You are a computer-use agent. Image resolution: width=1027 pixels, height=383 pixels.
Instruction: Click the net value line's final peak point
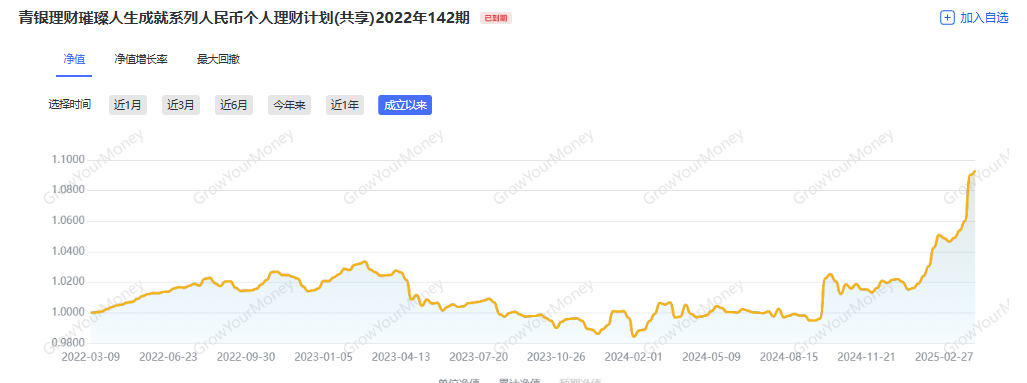[975, 171]
